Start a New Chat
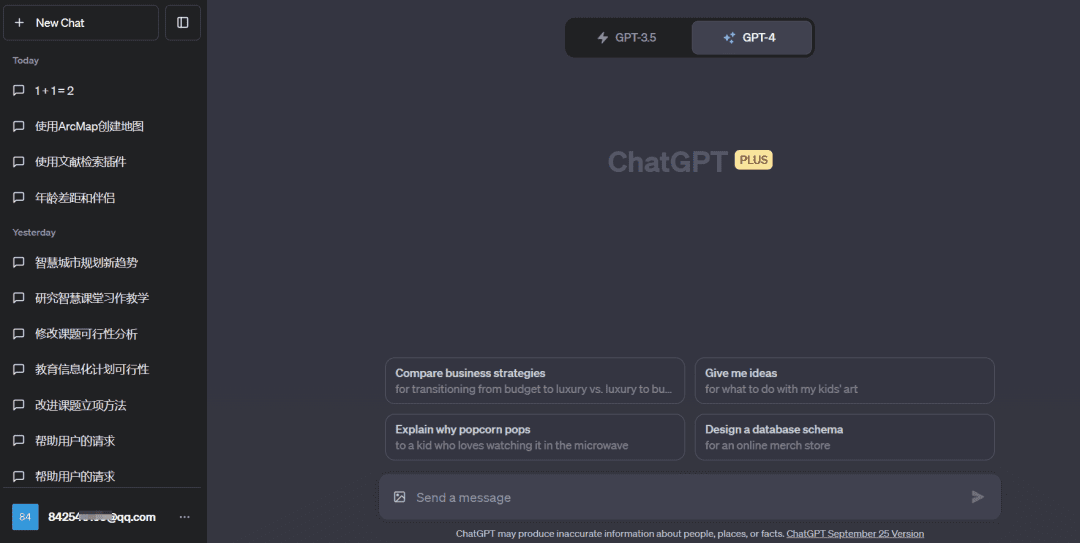 point(81,23)
